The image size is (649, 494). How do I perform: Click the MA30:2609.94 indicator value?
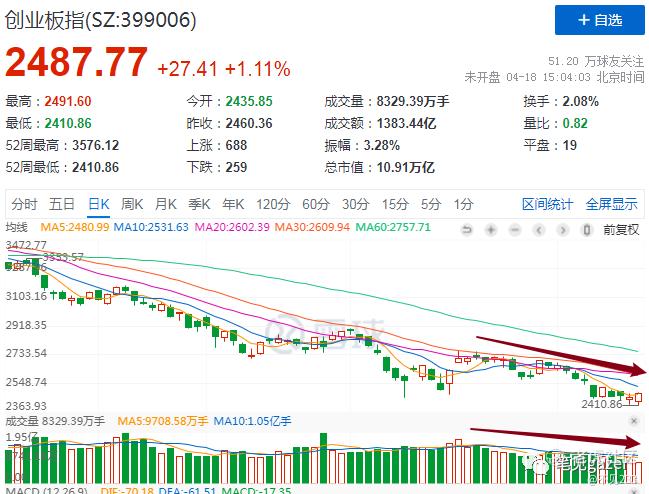tap(312, 227)
